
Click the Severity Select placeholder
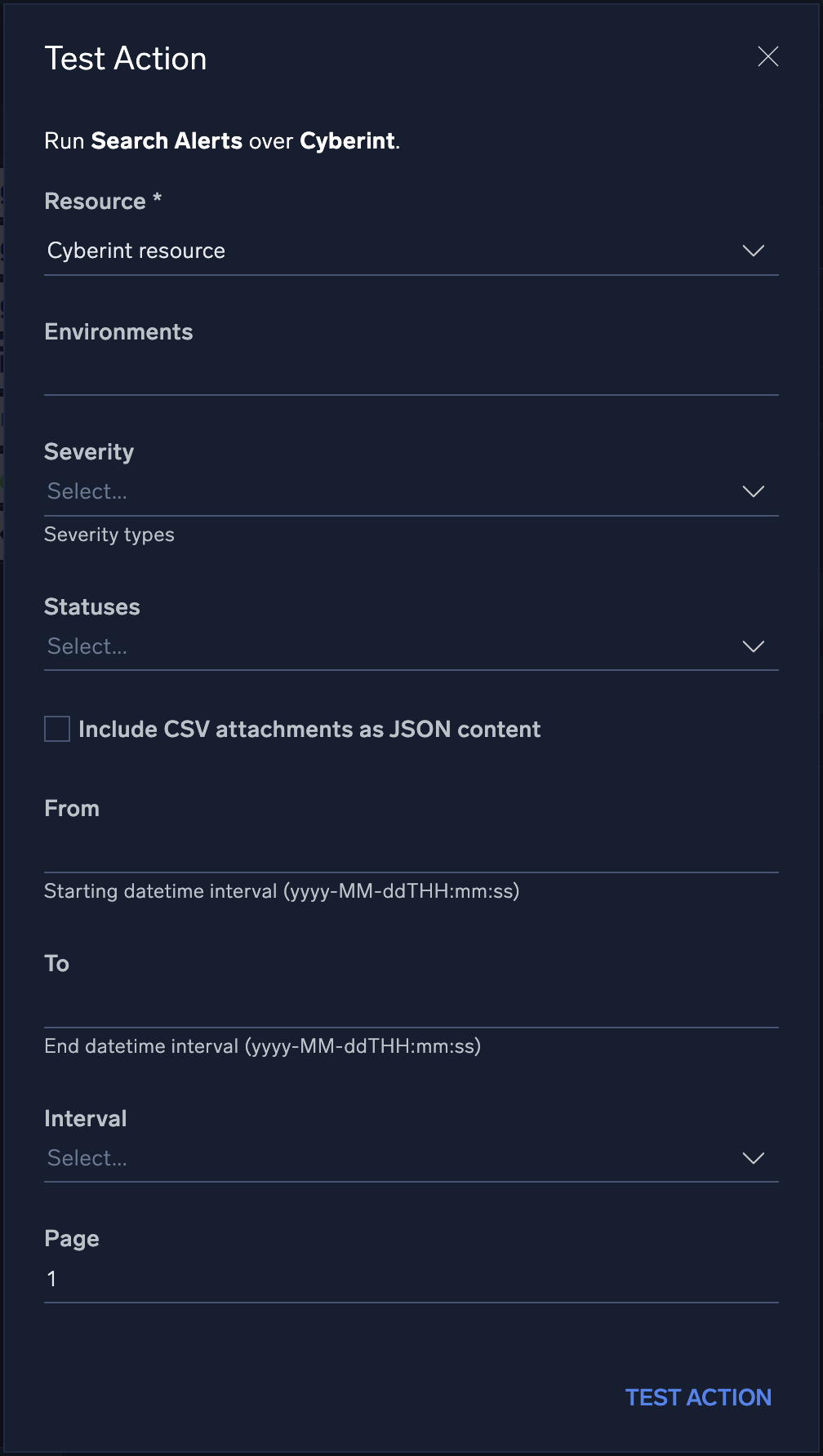point(87,491)
